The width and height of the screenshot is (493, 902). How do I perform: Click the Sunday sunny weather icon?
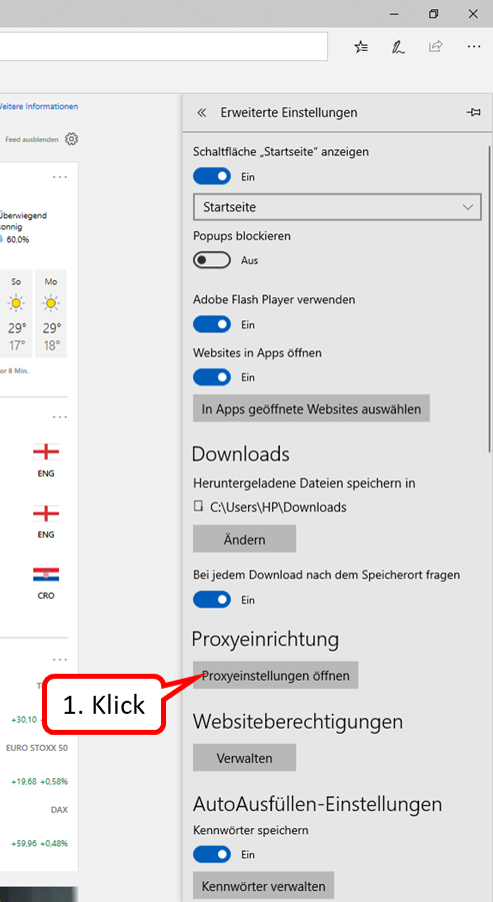click(17, 302)
